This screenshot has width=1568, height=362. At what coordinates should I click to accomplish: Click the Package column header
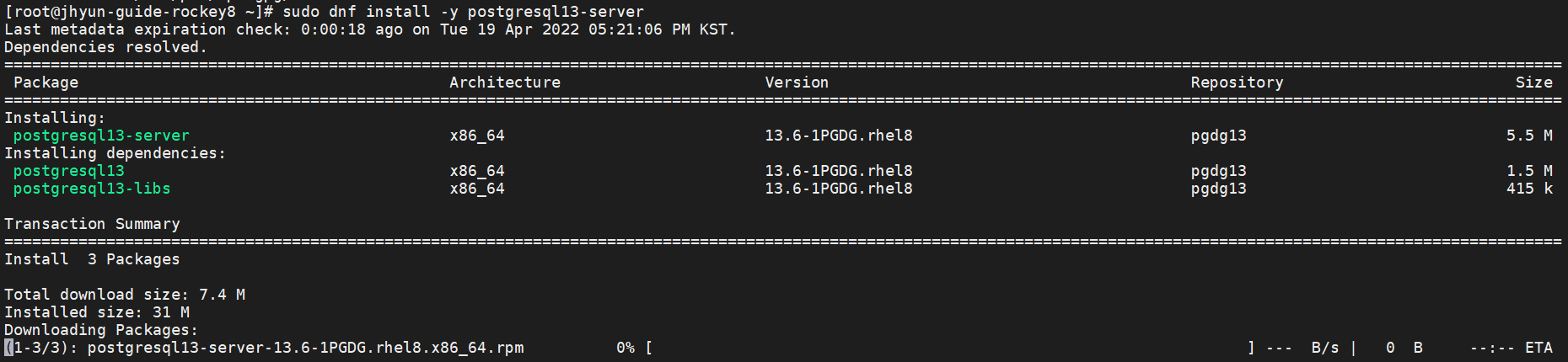[x=46, y=83]
